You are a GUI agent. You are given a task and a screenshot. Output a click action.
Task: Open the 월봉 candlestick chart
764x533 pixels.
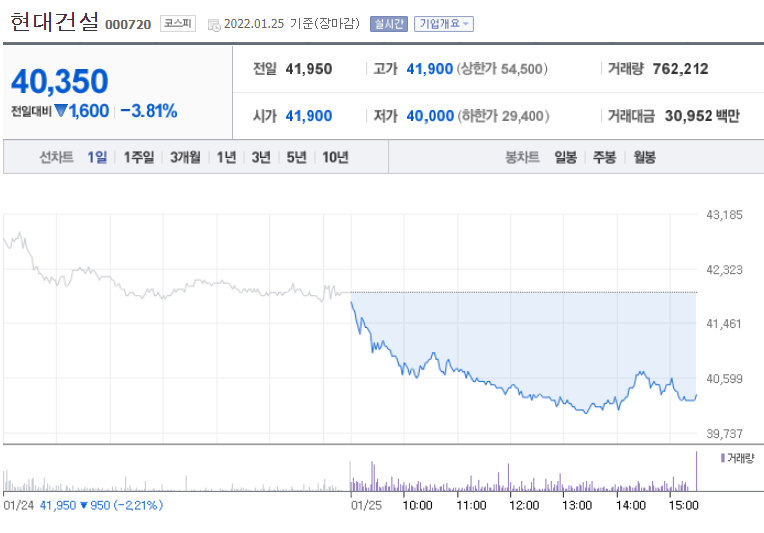pos(644,157)
